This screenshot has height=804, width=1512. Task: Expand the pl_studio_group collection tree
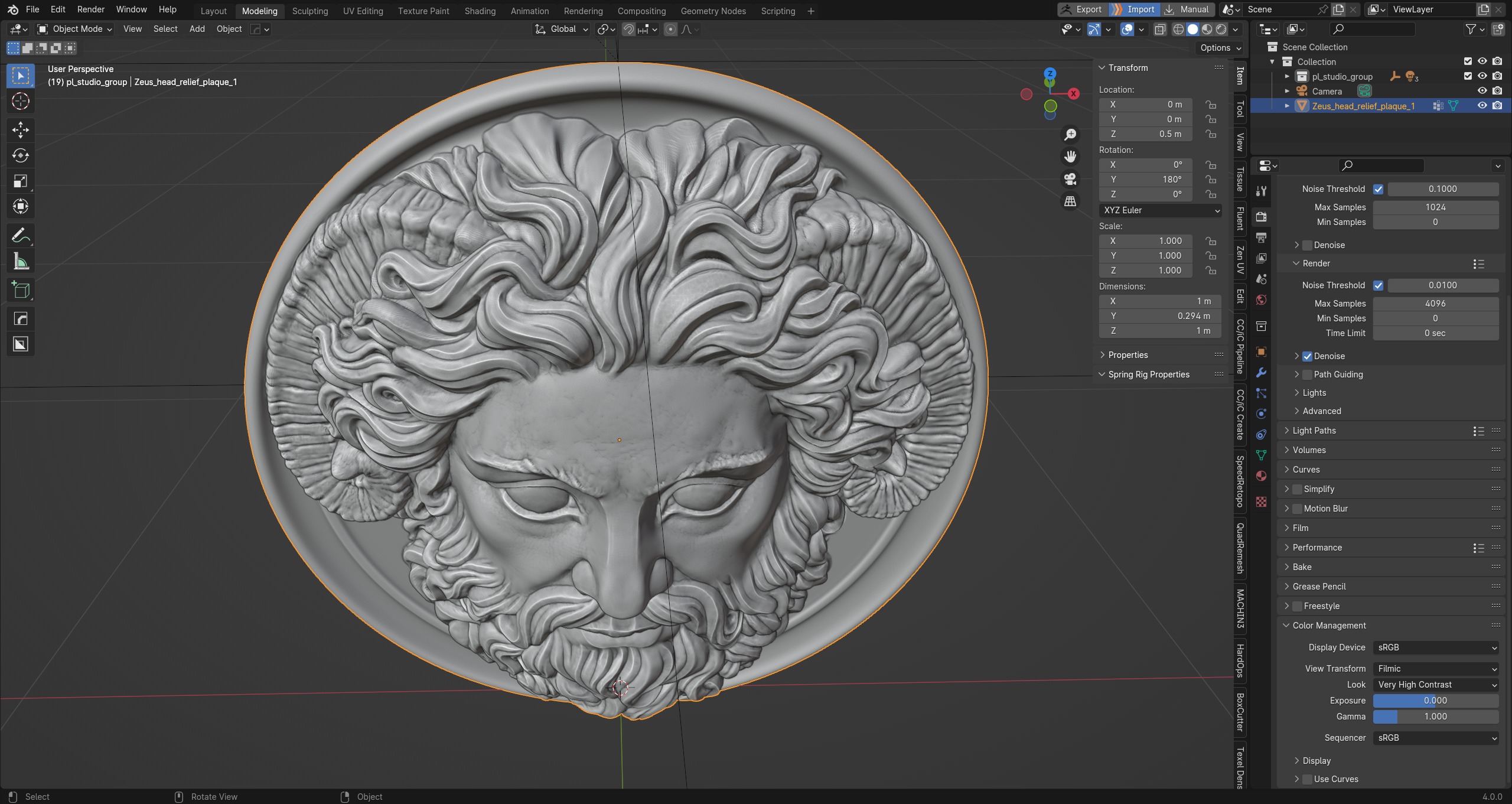click(x=1287, y=77)
